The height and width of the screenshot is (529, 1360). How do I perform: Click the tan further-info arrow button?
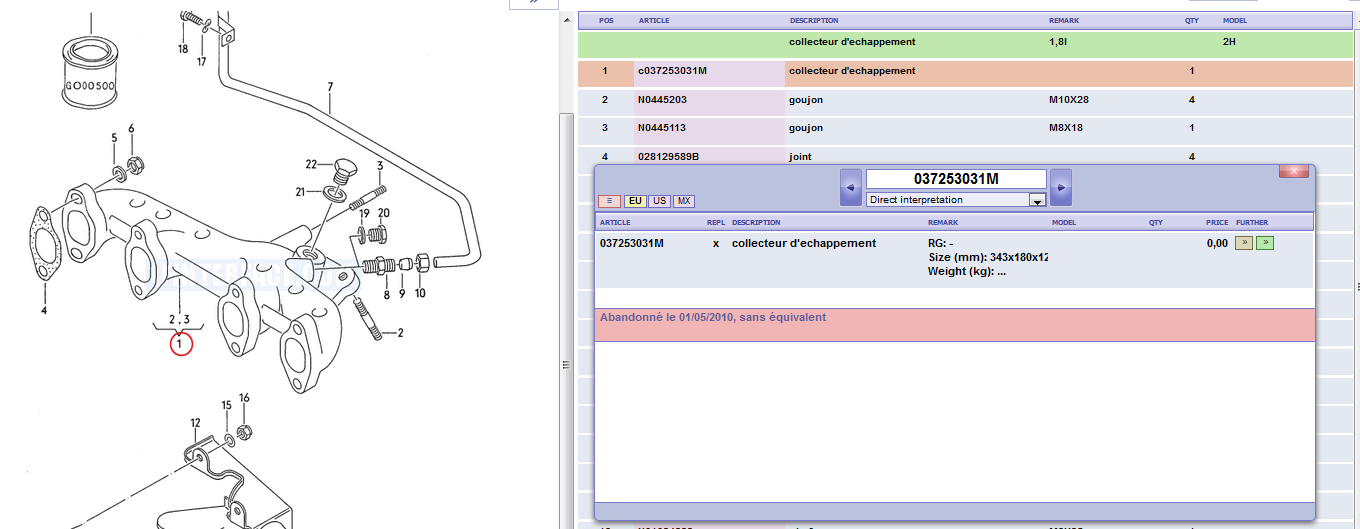[1244, 243]
